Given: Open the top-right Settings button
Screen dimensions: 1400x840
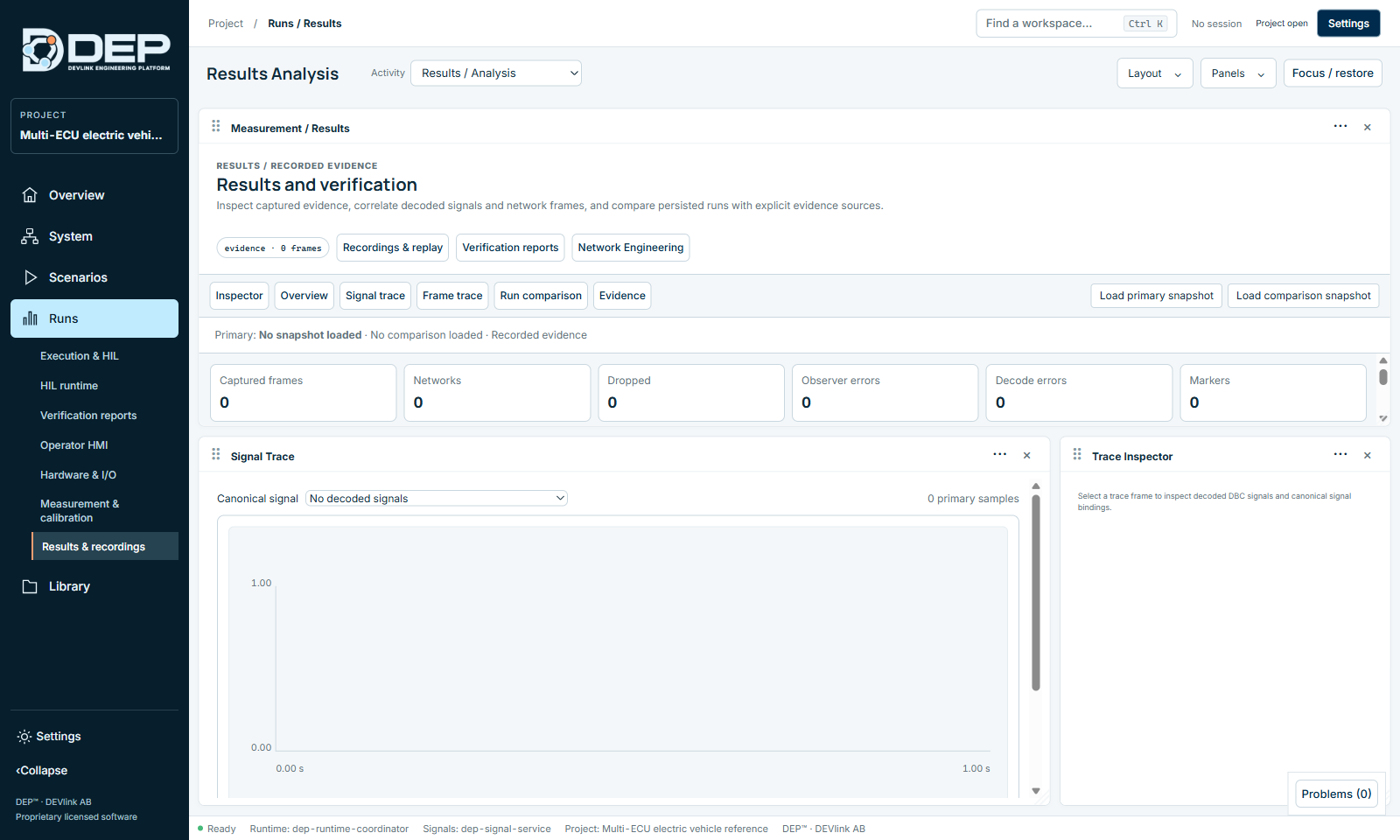Looking at the screenshot, I should (x=1348, y=24).
